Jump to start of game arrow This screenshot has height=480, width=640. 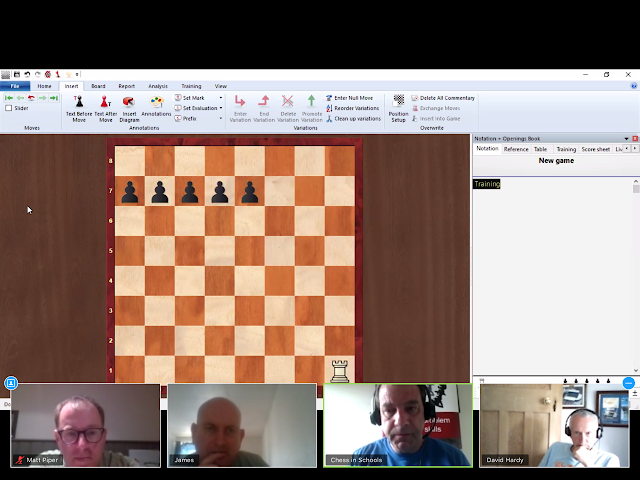9,98
